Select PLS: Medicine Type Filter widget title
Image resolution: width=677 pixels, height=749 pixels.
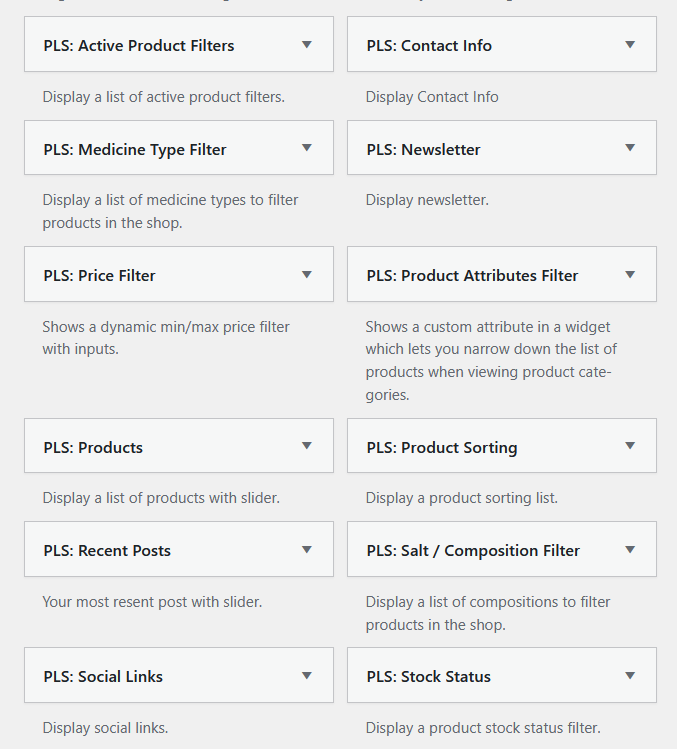[135, 150]
